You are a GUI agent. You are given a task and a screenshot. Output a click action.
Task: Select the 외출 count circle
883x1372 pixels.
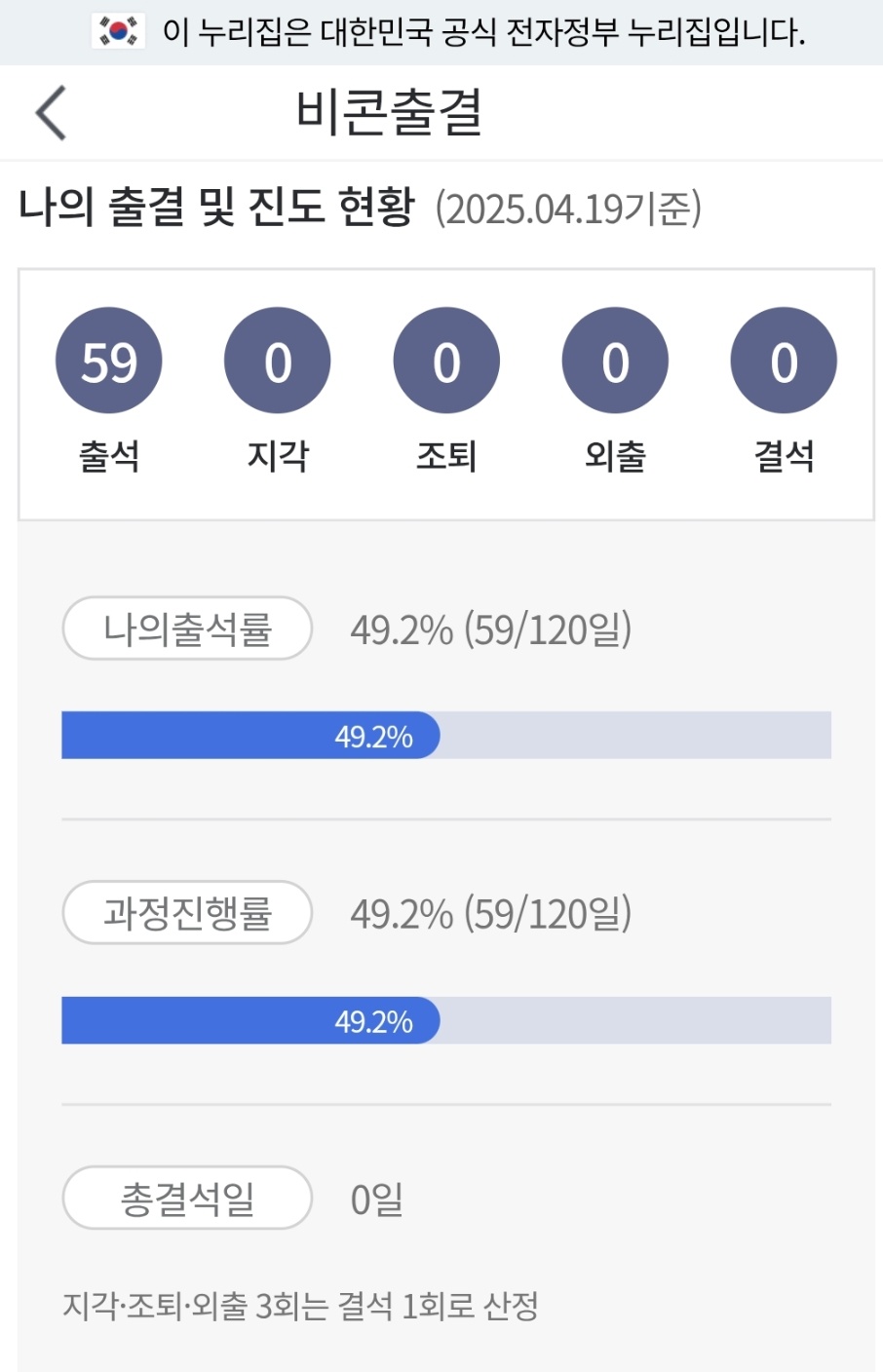click(614, 359)
